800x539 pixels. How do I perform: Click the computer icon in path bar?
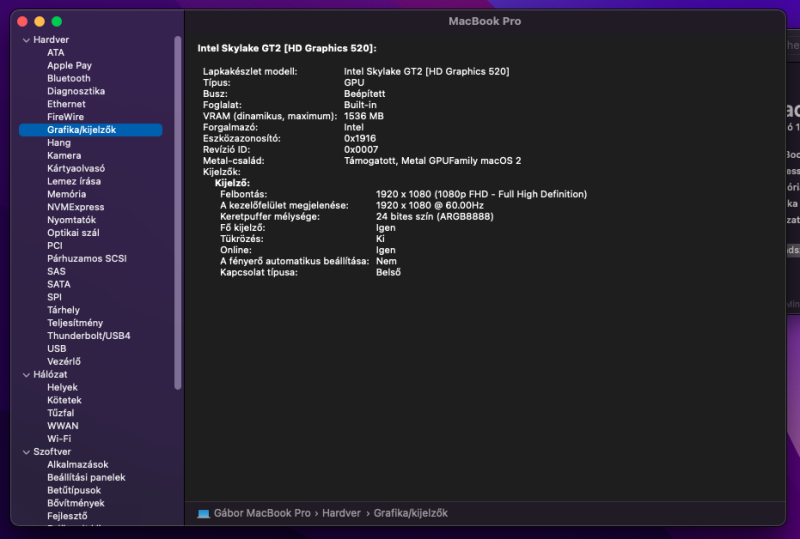pos(203,513)
